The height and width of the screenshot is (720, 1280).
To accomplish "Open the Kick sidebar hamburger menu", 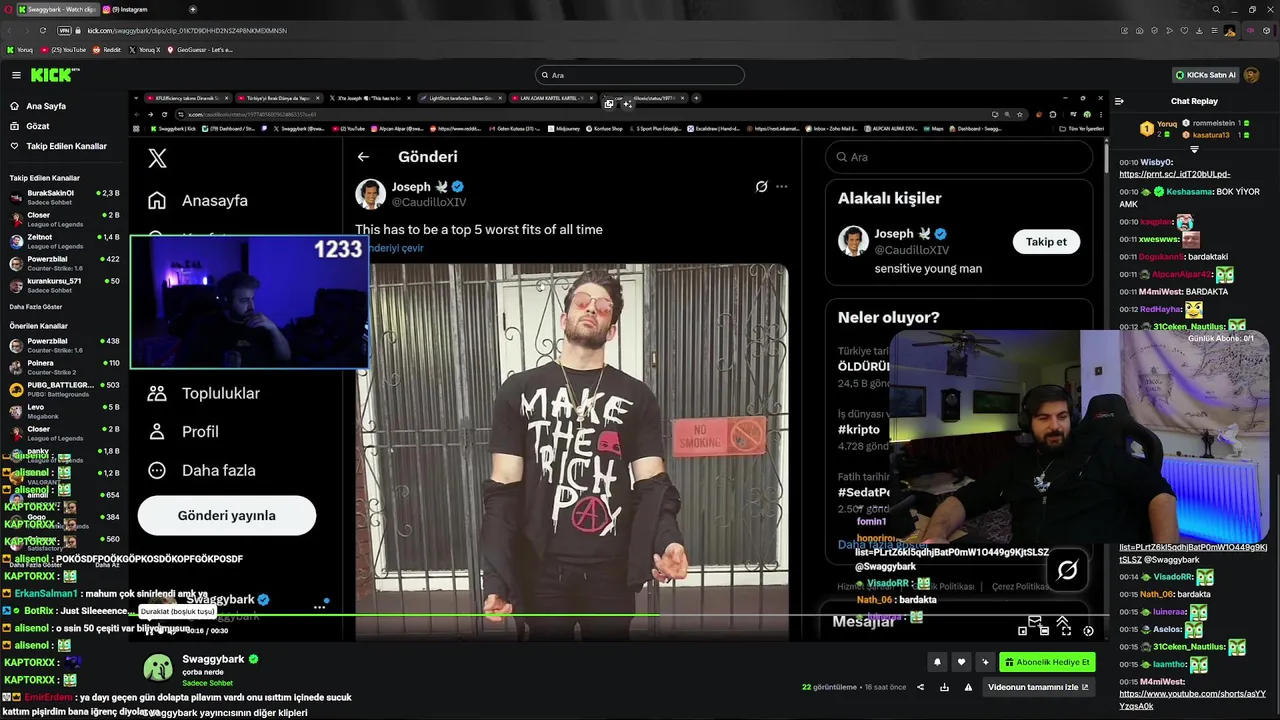I will pos(16,75).
